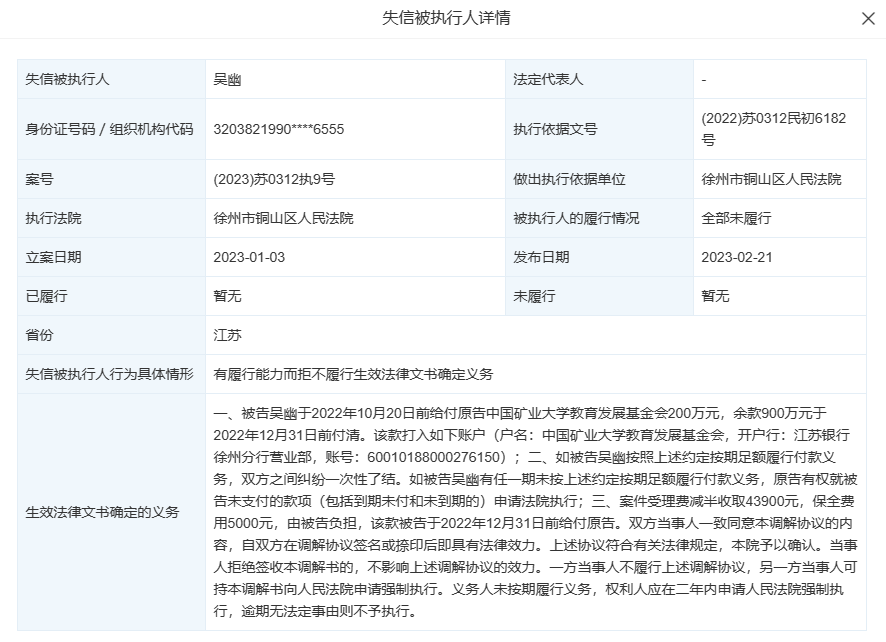Click the 做出执行依据单位 court value
This screenshot has height=642, width=886.
coord(771,180)
